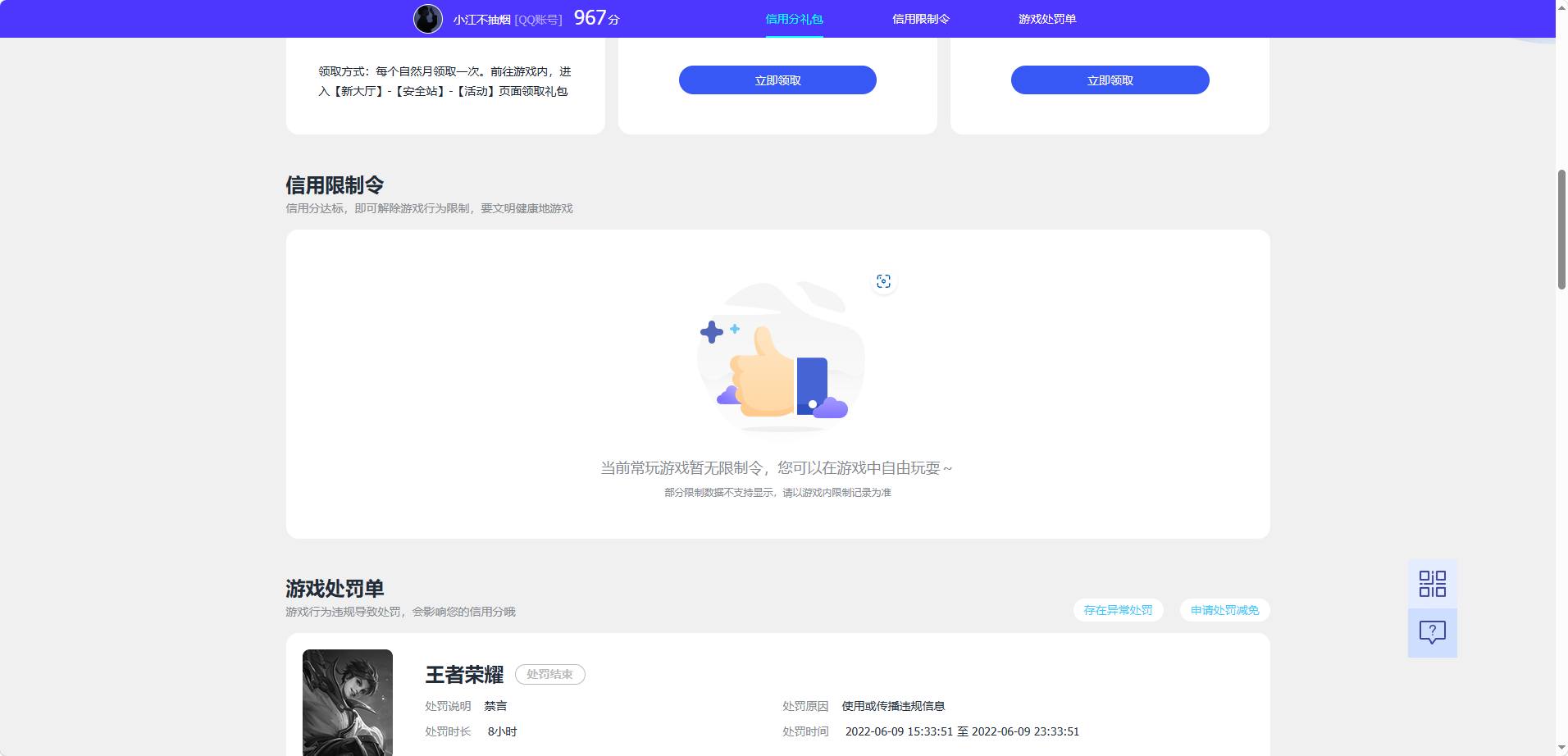Switch to the 信用限制令 tab
This screenshot has width=1568, height=756.
click(x=921, y=19)
